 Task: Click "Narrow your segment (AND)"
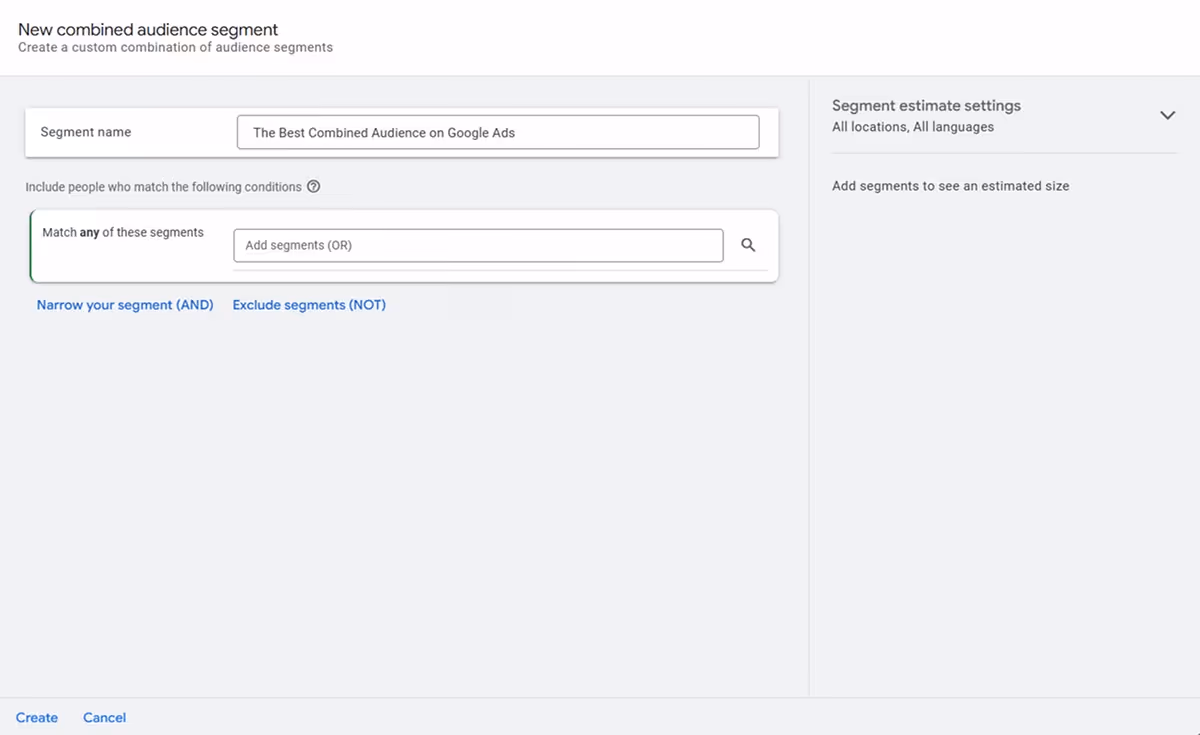pos(124,304)
